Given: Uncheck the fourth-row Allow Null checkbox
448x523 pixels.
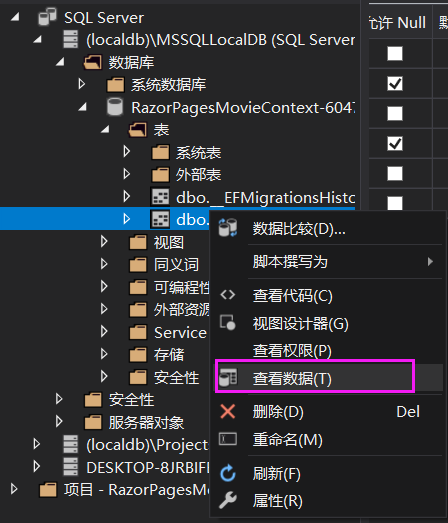Looking at the screenshot, I should pos(395,143).
